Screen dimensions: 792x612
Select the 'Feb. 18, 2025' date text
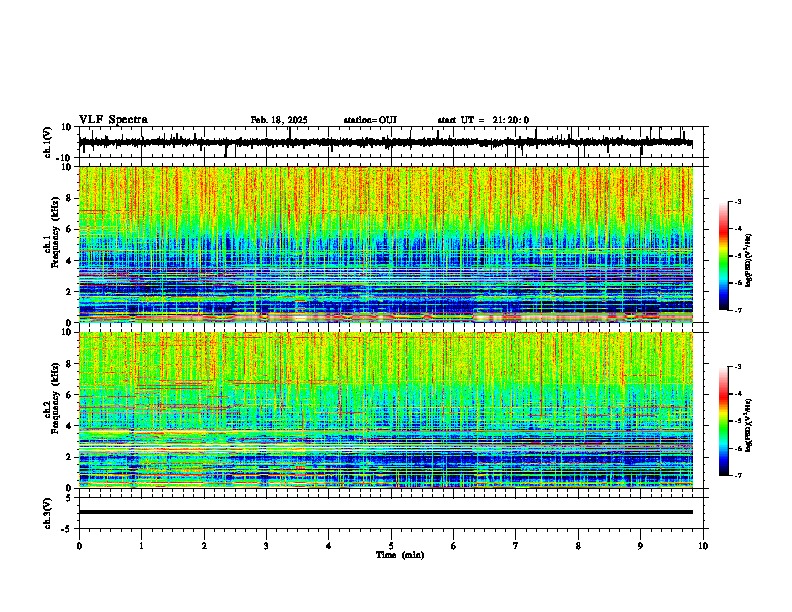pos(279,120)
